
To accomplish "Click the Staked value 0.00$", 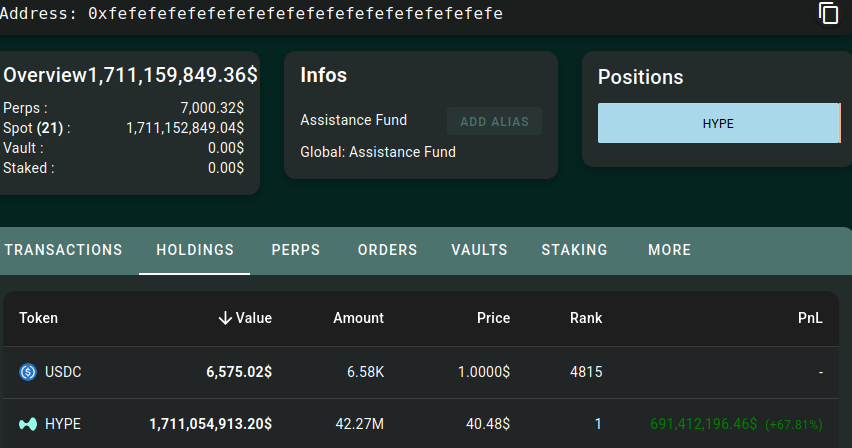I will point(226,169).
